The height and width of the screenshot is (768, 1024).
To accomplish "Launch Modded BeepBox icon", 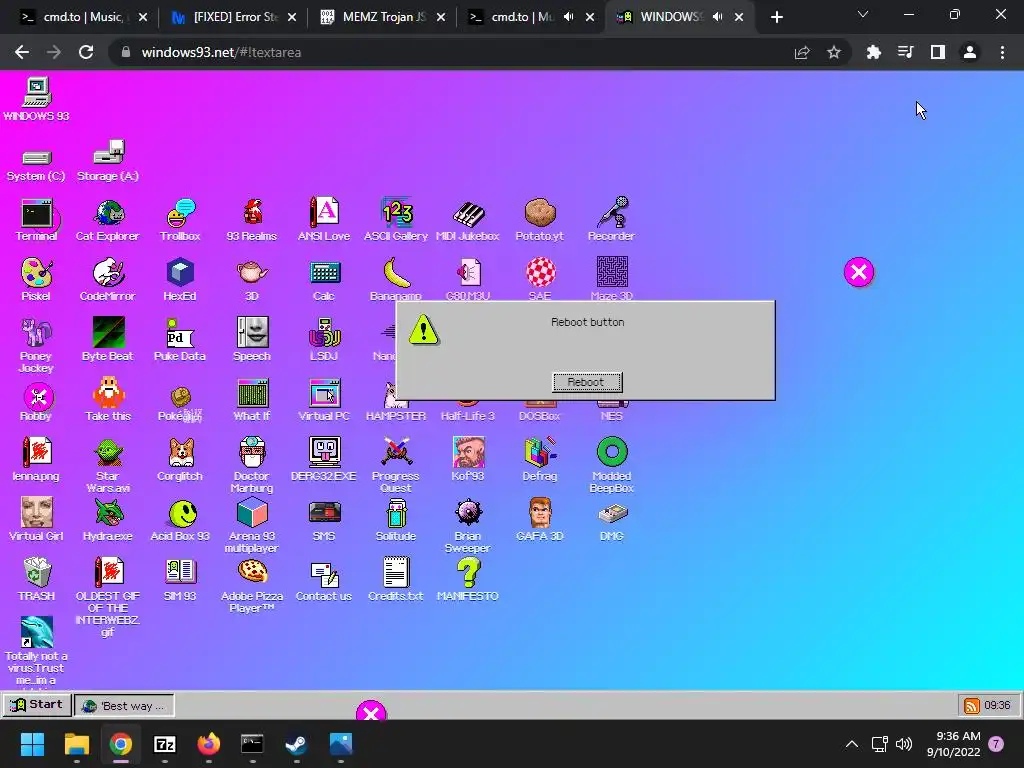I will [612, 452].
